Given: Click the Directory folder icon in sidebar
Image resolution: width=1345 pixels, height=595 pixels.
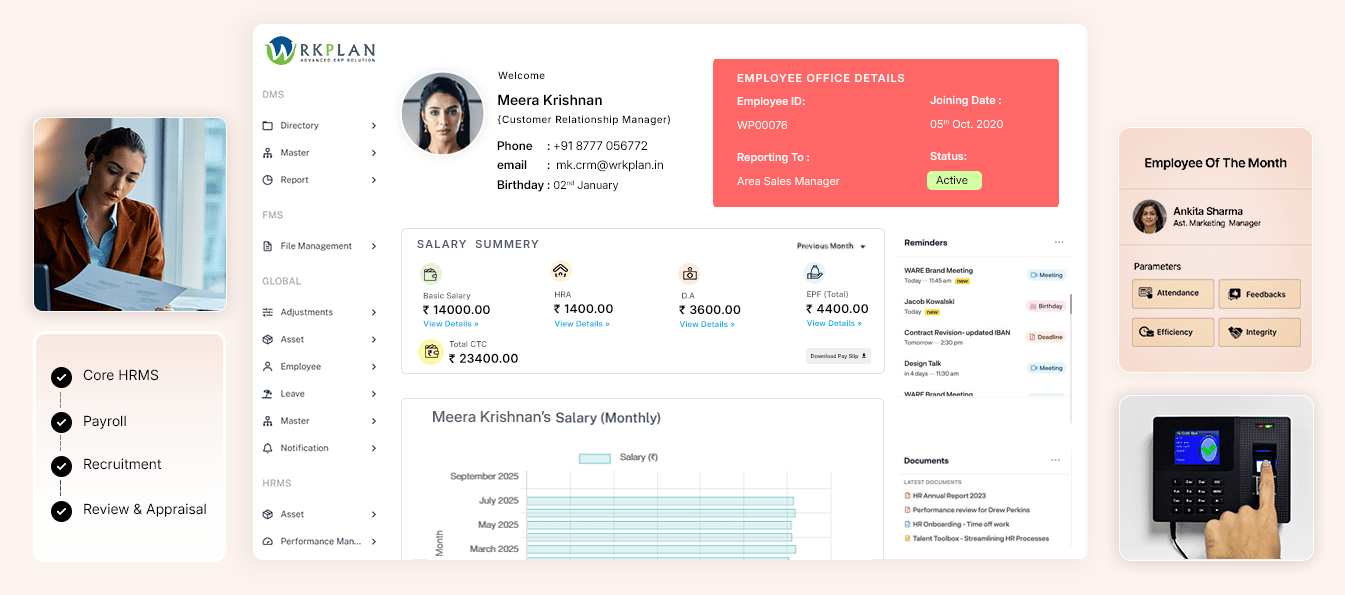Looking at the screenshot, I should coord(268,126).
